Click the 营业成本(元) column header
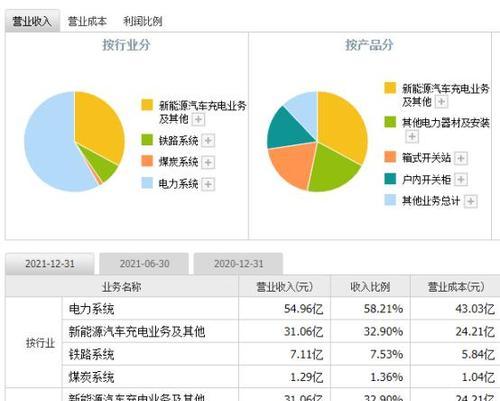 (456, 287)
